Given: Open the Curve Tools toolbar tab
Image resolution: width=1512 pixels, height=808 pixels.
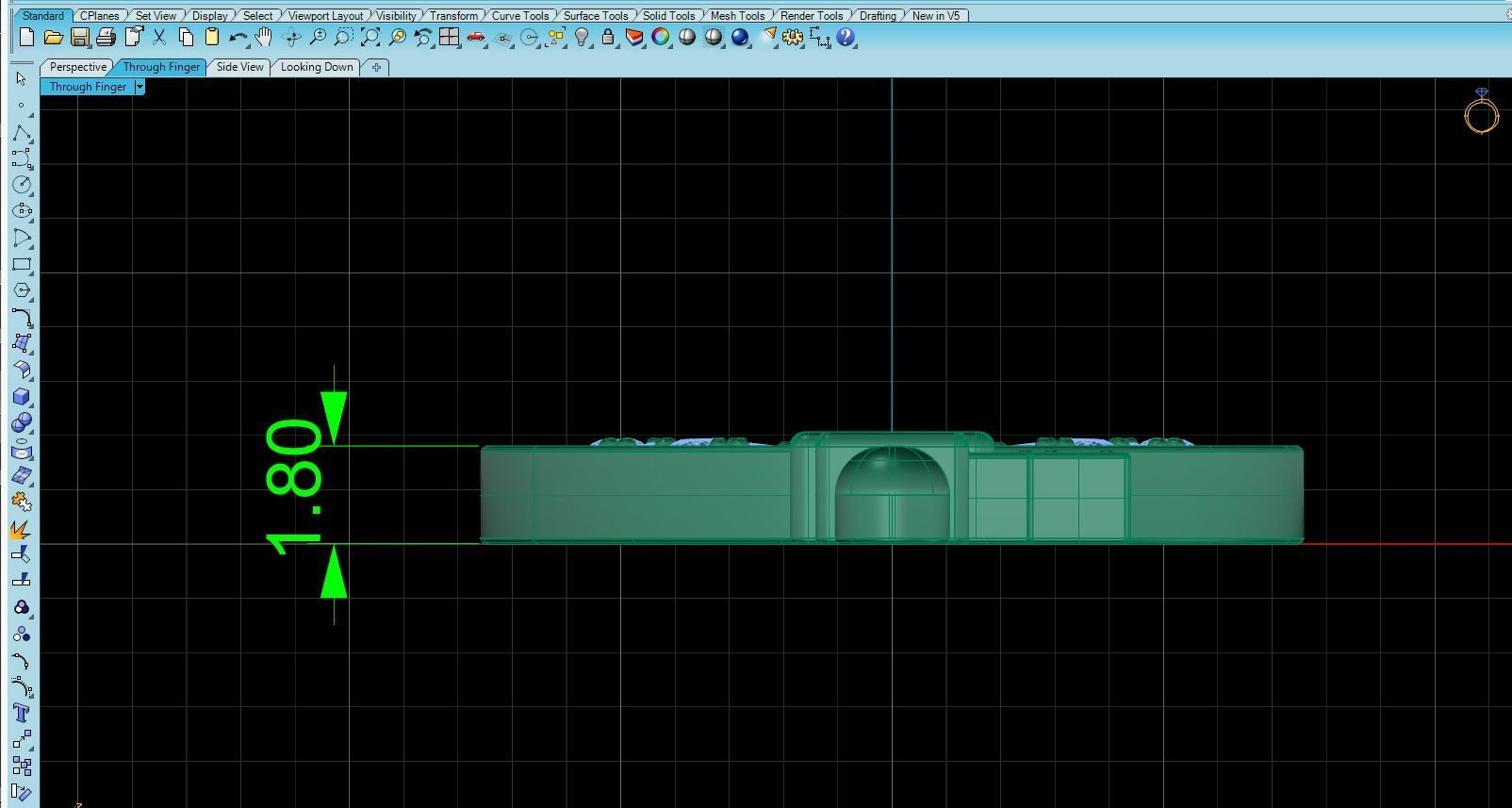Looking at the screenshot, I should coord(520,15).
